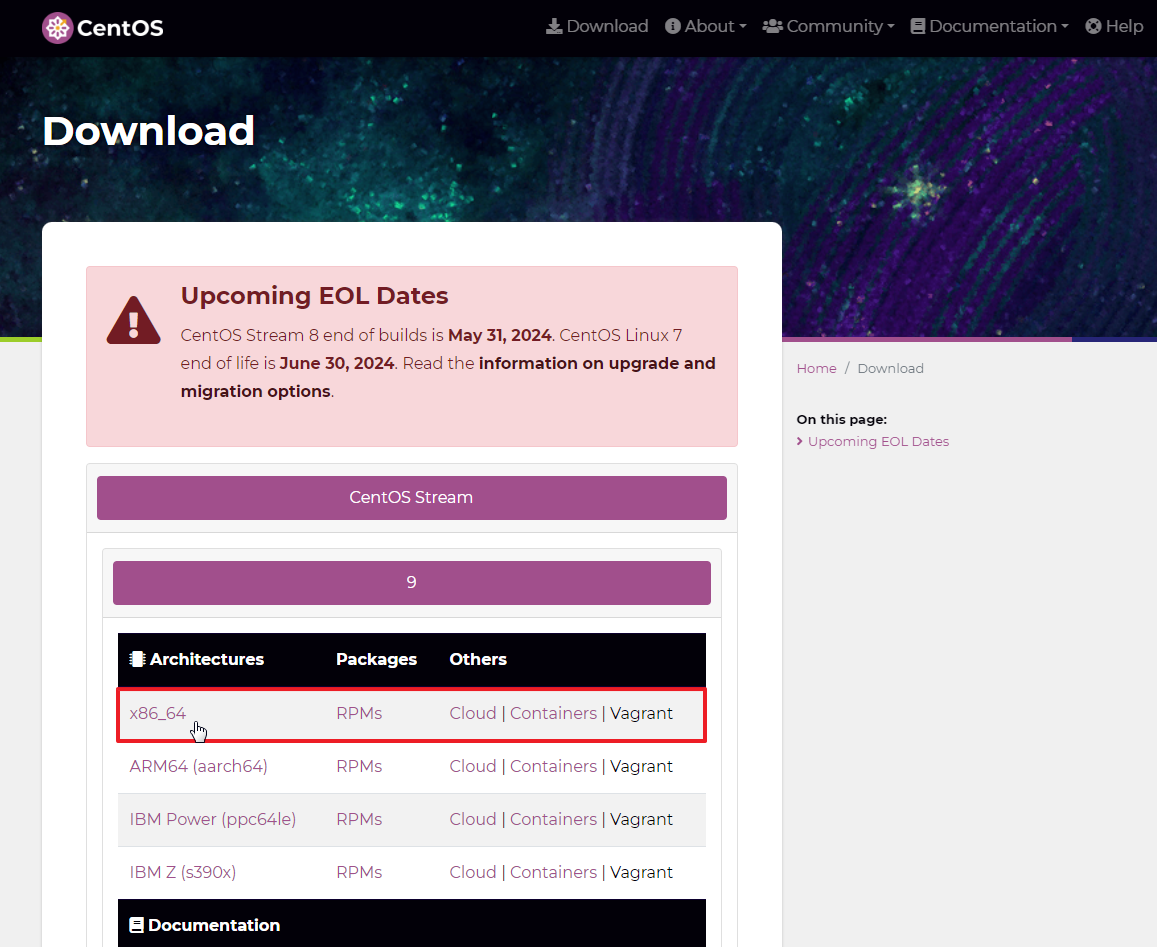Go to Home in the breadcrumb
1157x947 pixels.
click(x=816, y=368)
